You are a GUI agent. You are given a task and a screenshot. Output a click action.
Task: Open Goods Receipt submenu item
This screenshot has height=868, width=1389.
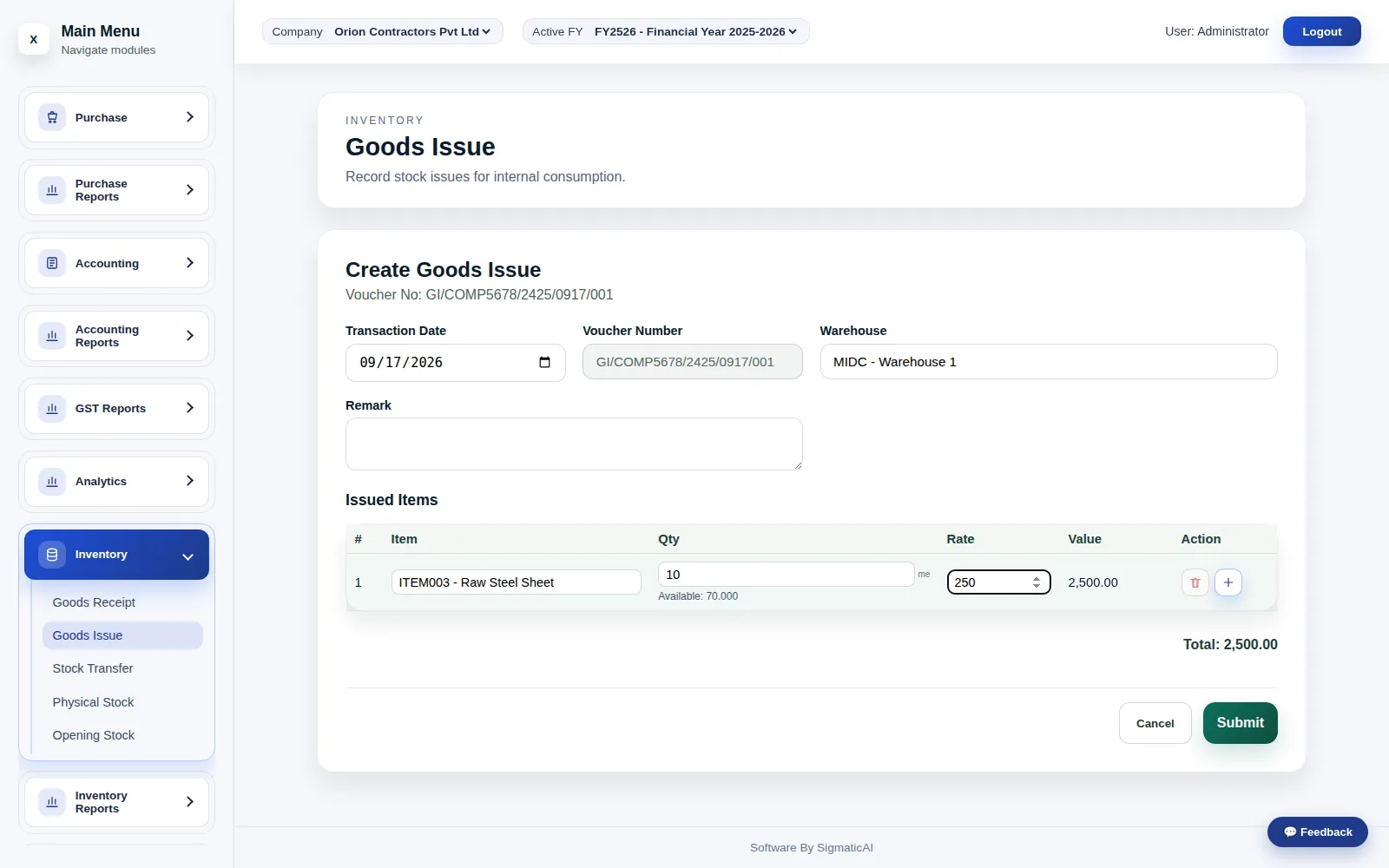pos(122,602)
